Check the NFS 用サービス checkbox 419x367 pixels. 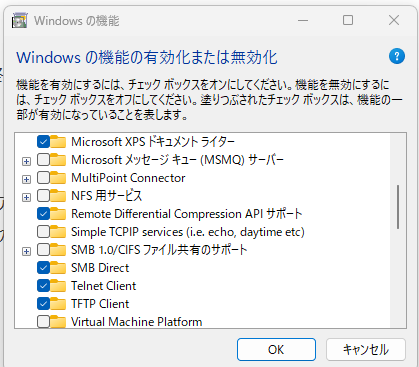pos(43,196)
